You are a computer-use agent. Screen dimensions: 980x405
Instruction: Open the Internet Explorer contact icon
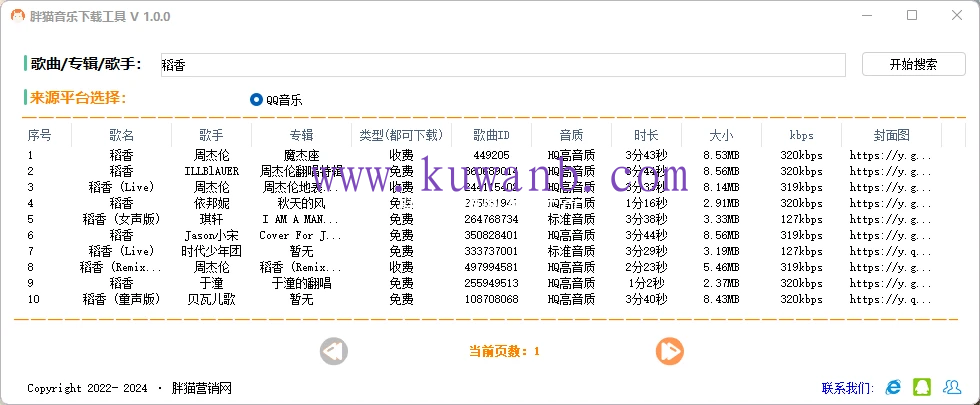pyautogui.click(x=894, y=388)
